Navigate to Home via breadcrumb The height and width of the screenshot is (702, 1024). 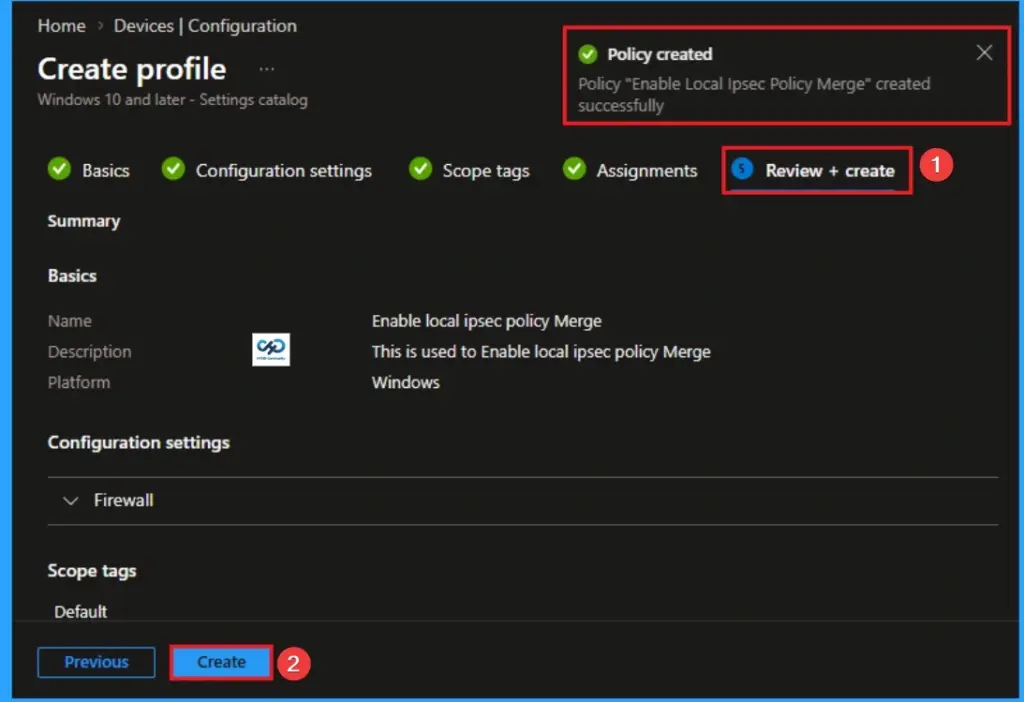tap(61, 26)
